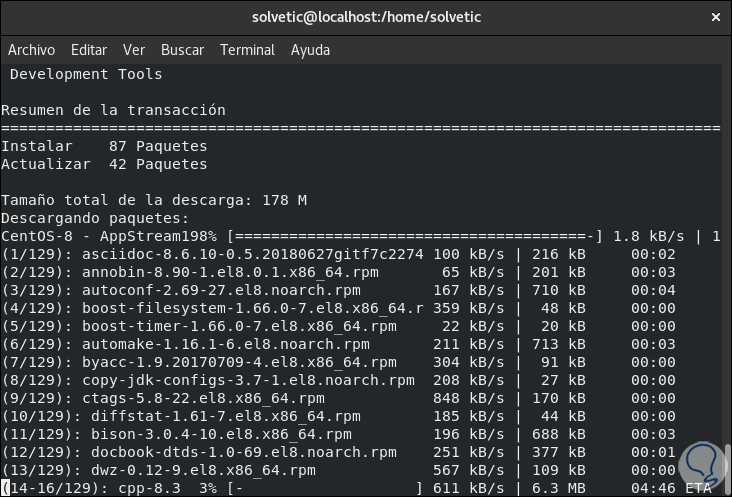Image resolution: width=732 pixels, height=497 pixels.
Task: Click the "Actualizar 42 Paquetes" line
Action: click(x=104, y=164)
